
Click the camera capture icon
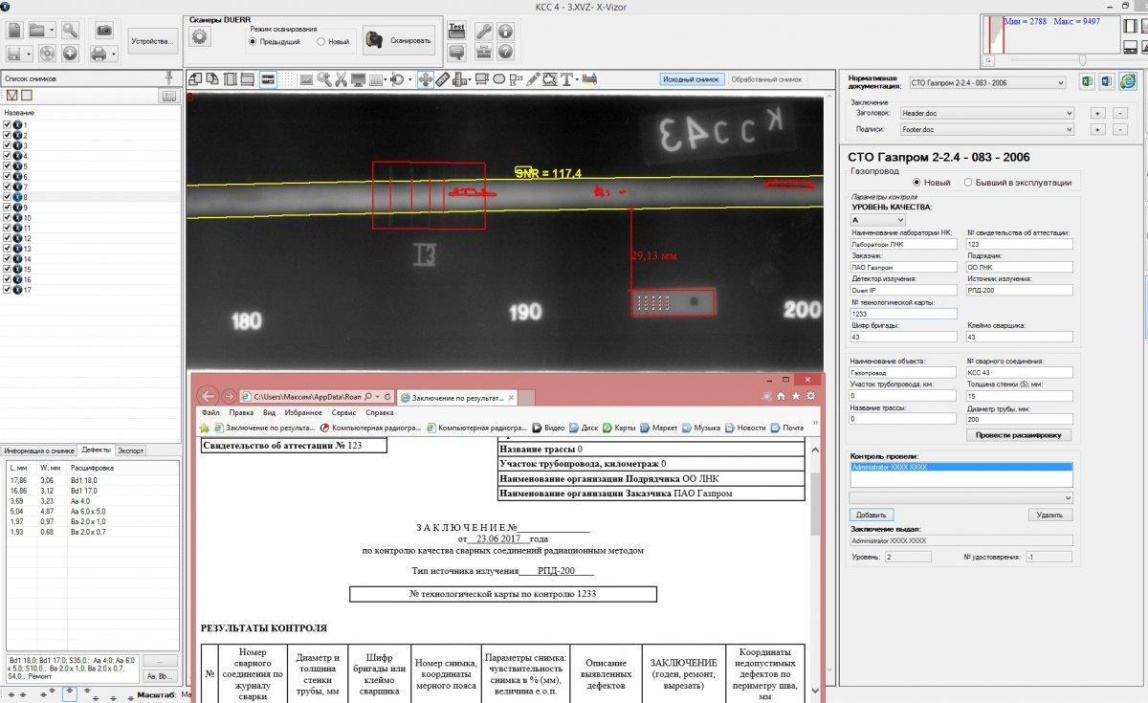point(104,31)
